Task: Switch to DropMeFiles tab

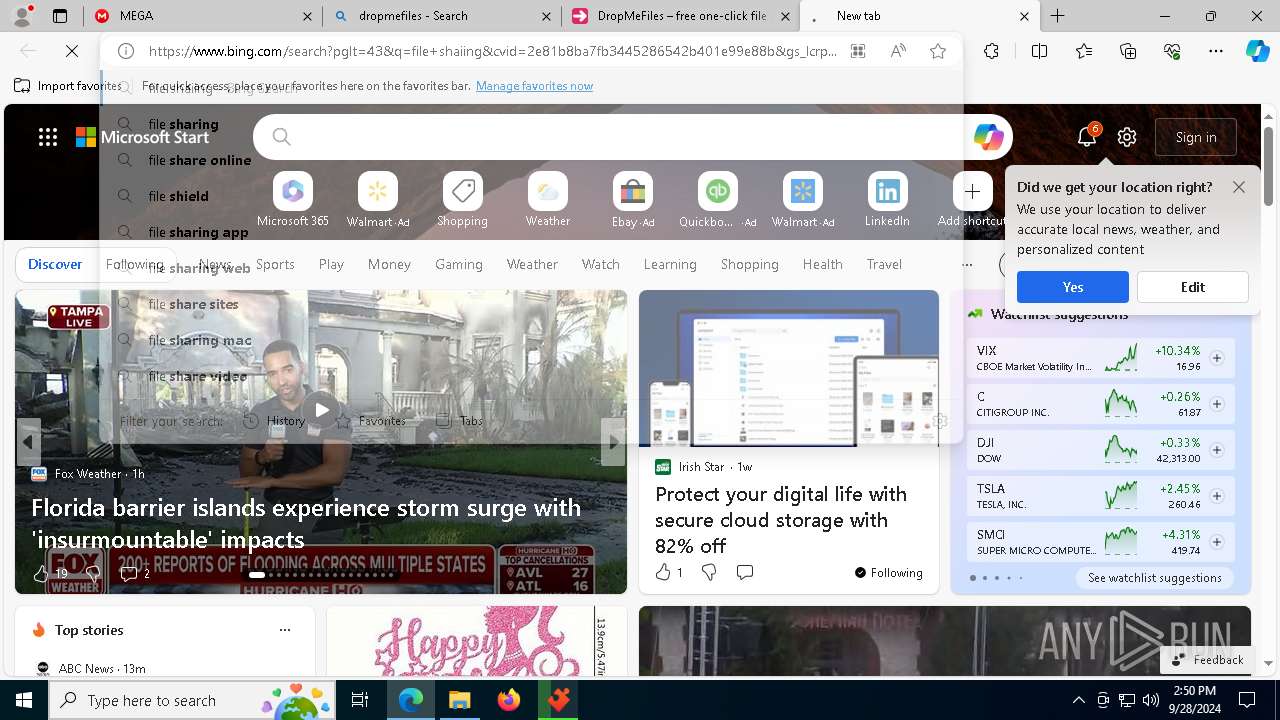Action: 680,16
